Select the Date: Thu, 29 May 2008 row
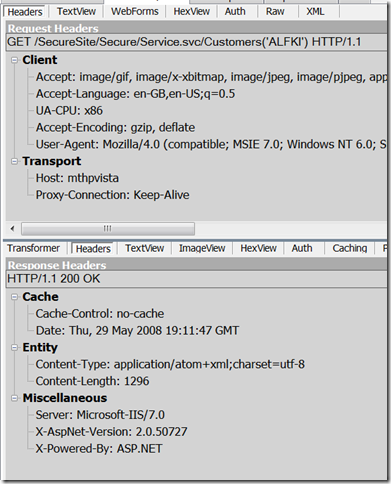Viewport: 391px width, 484px height. click(137, 331)
